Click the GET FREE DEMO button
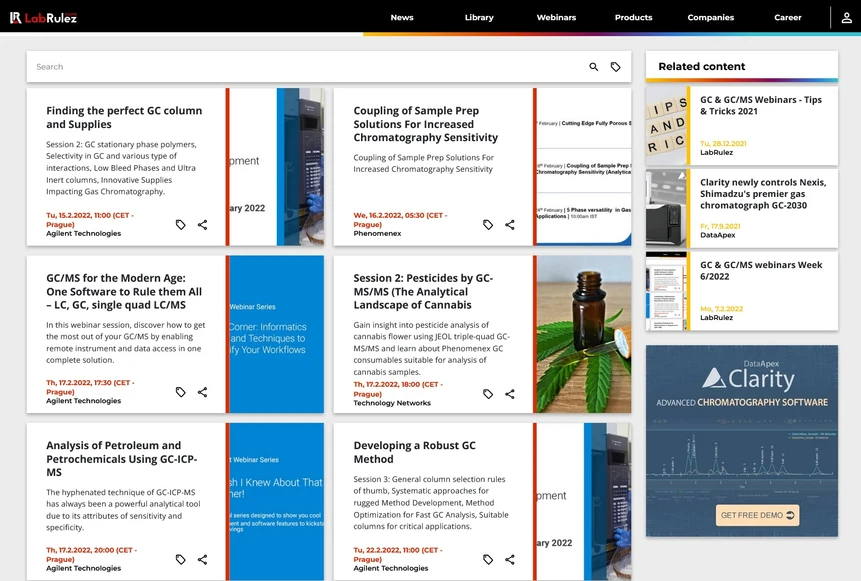 [x=757, y=515]
